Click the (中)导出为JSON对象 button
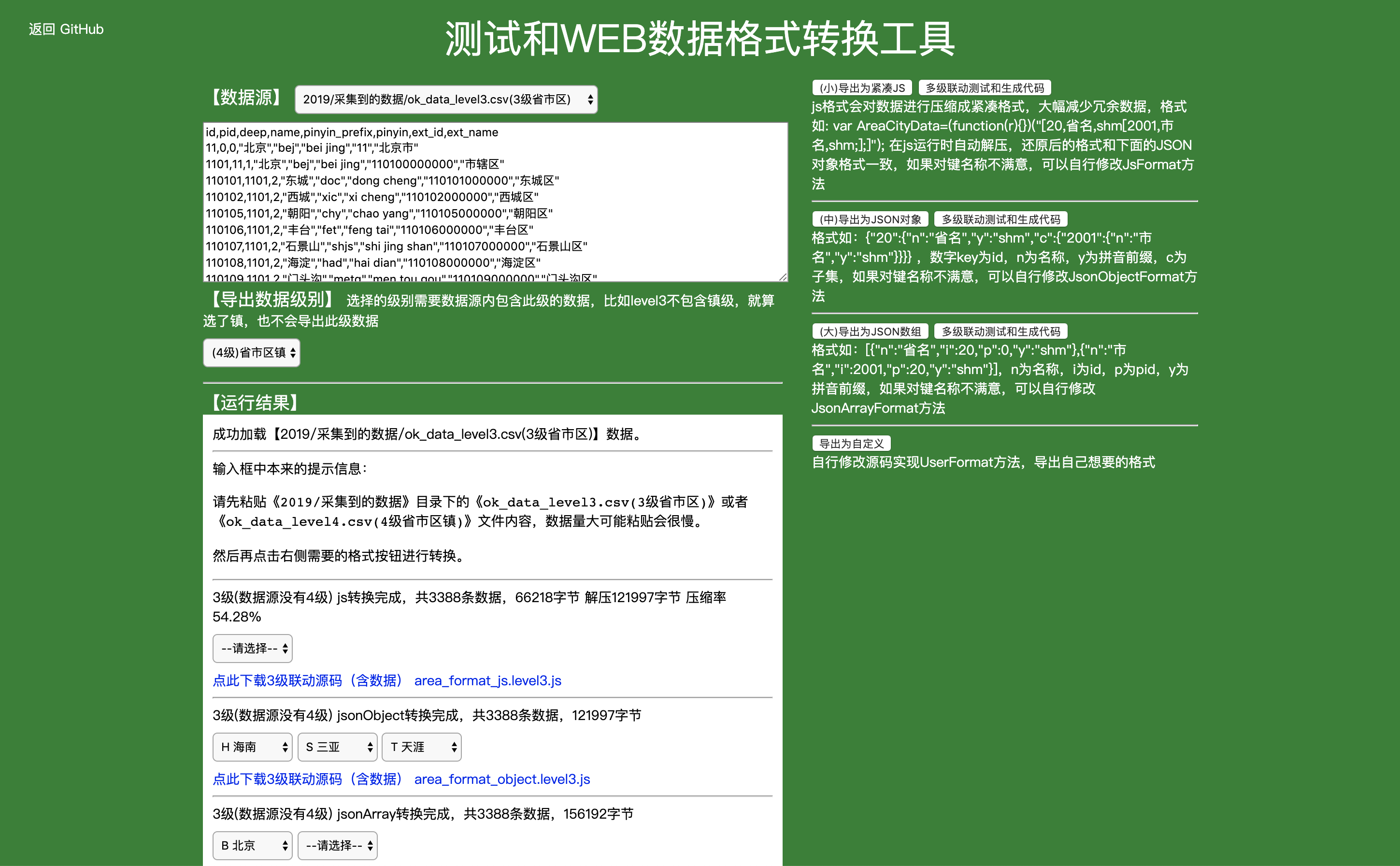 pos(871,219)
